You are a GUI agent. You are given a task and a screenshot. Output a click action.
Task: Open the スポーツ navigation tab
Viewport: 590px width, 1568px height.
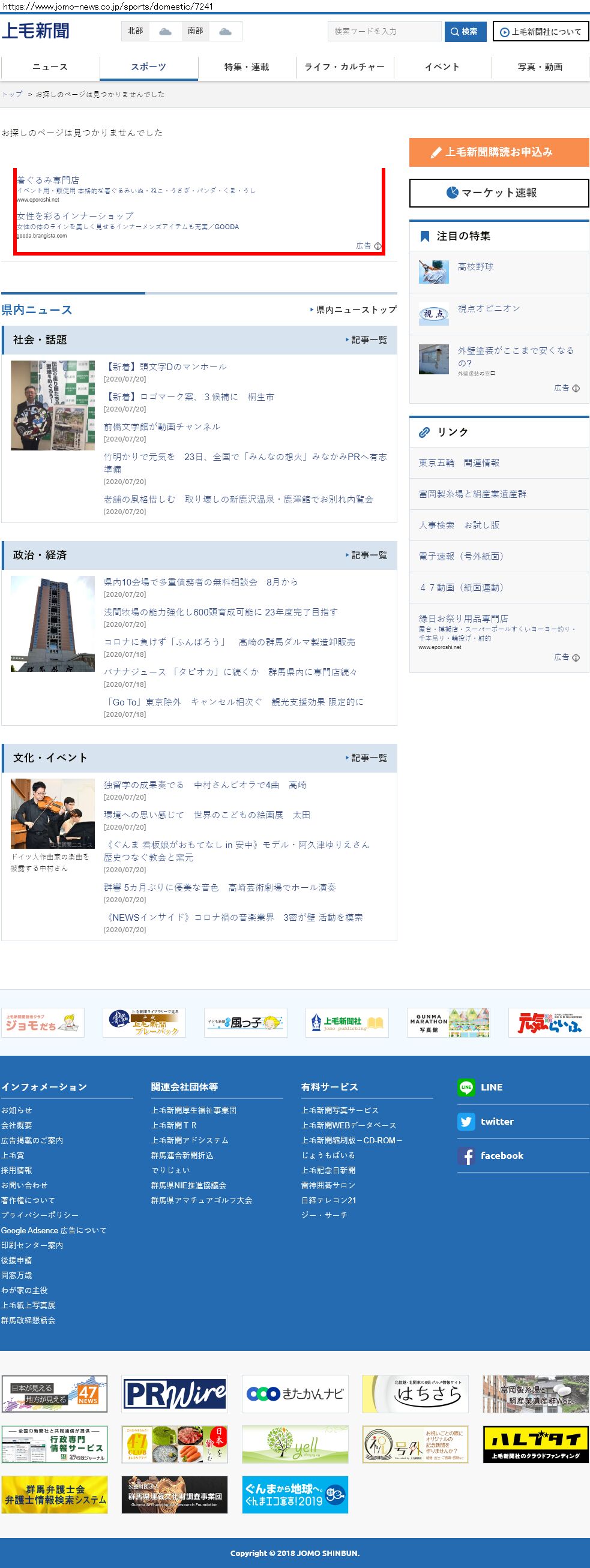point(149,67)
